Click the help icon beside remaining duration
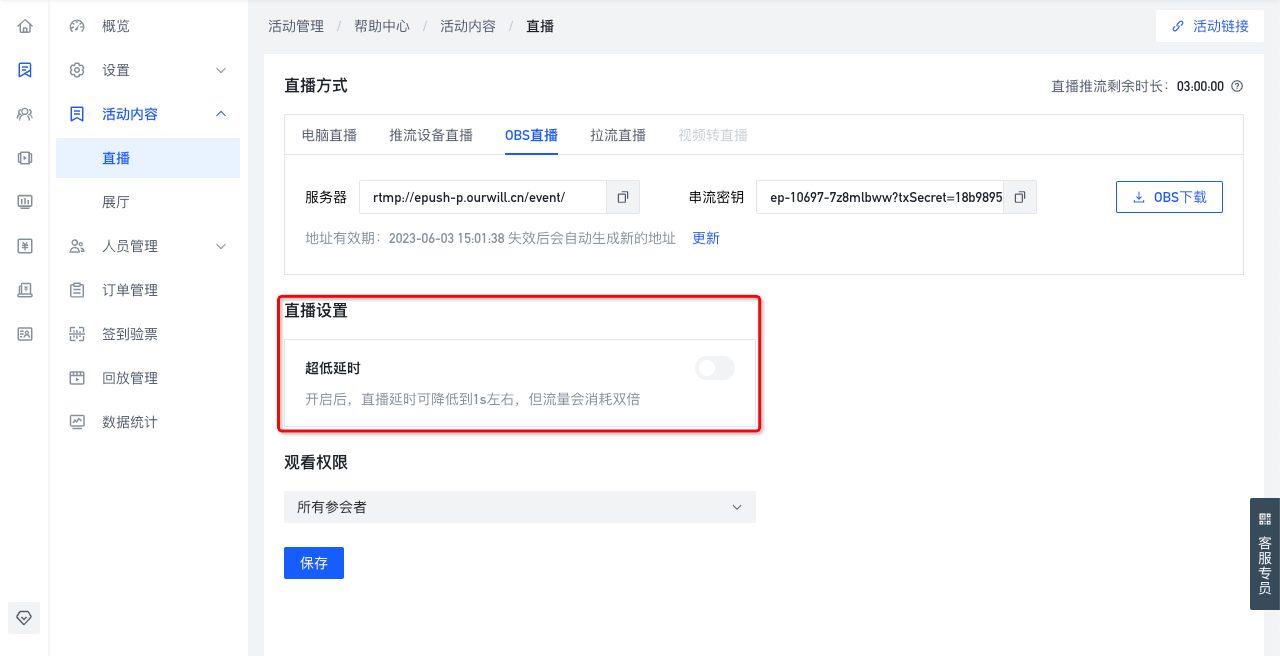 click(1237, 86)
